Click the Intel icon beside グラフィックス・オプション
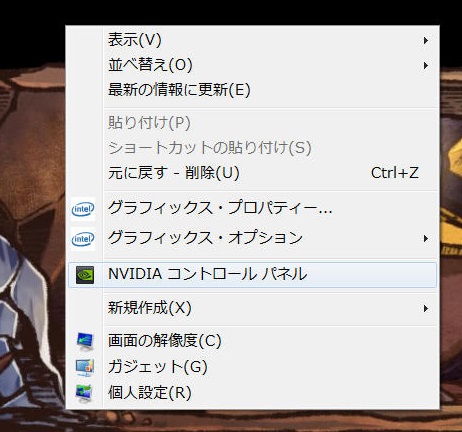The height and width of the screenshot is (432, 462). tap(83, 239)
